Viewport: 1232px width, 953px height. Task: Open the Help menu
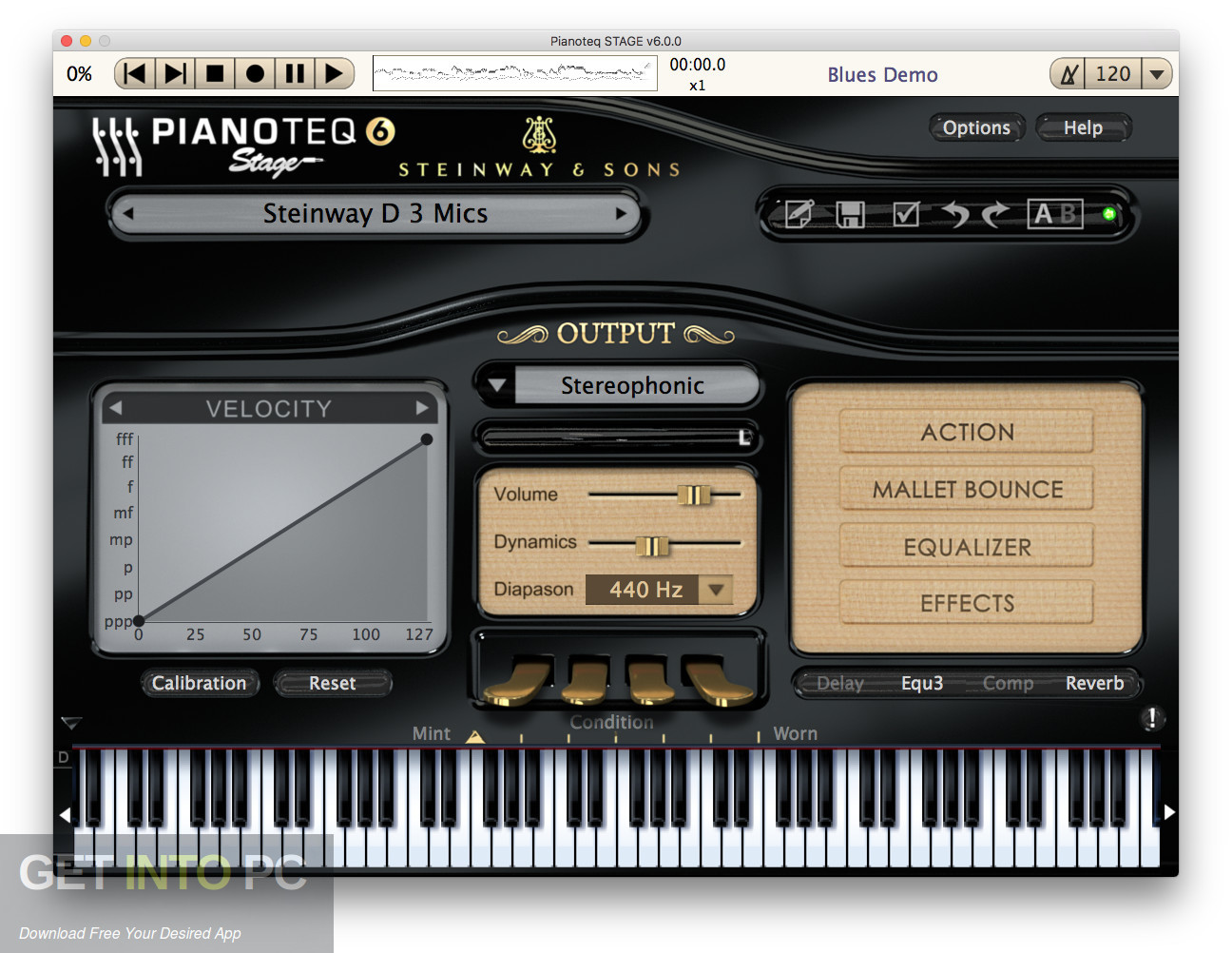pos(1083,127)
